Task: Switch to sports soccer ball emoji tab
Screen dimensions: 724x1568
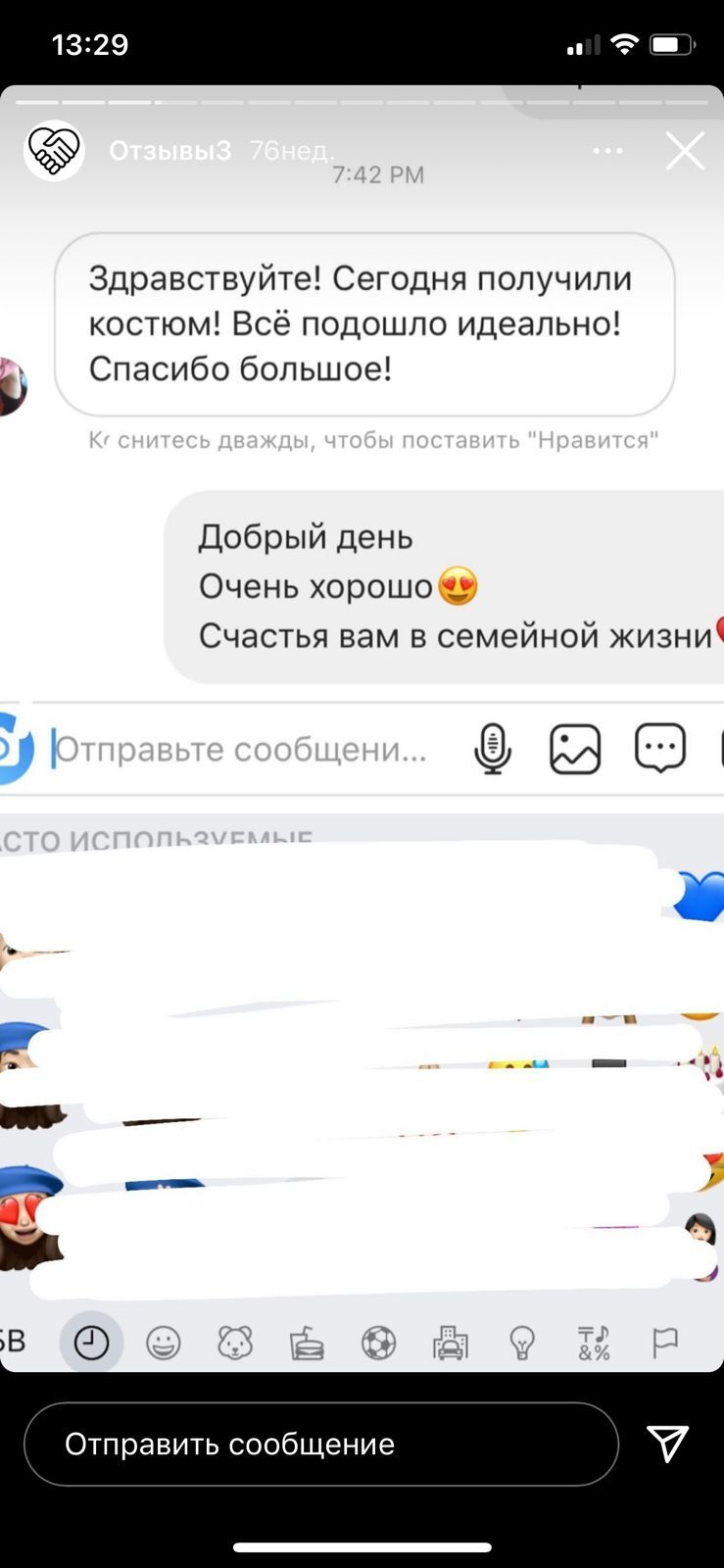Action: point(378,1343)
